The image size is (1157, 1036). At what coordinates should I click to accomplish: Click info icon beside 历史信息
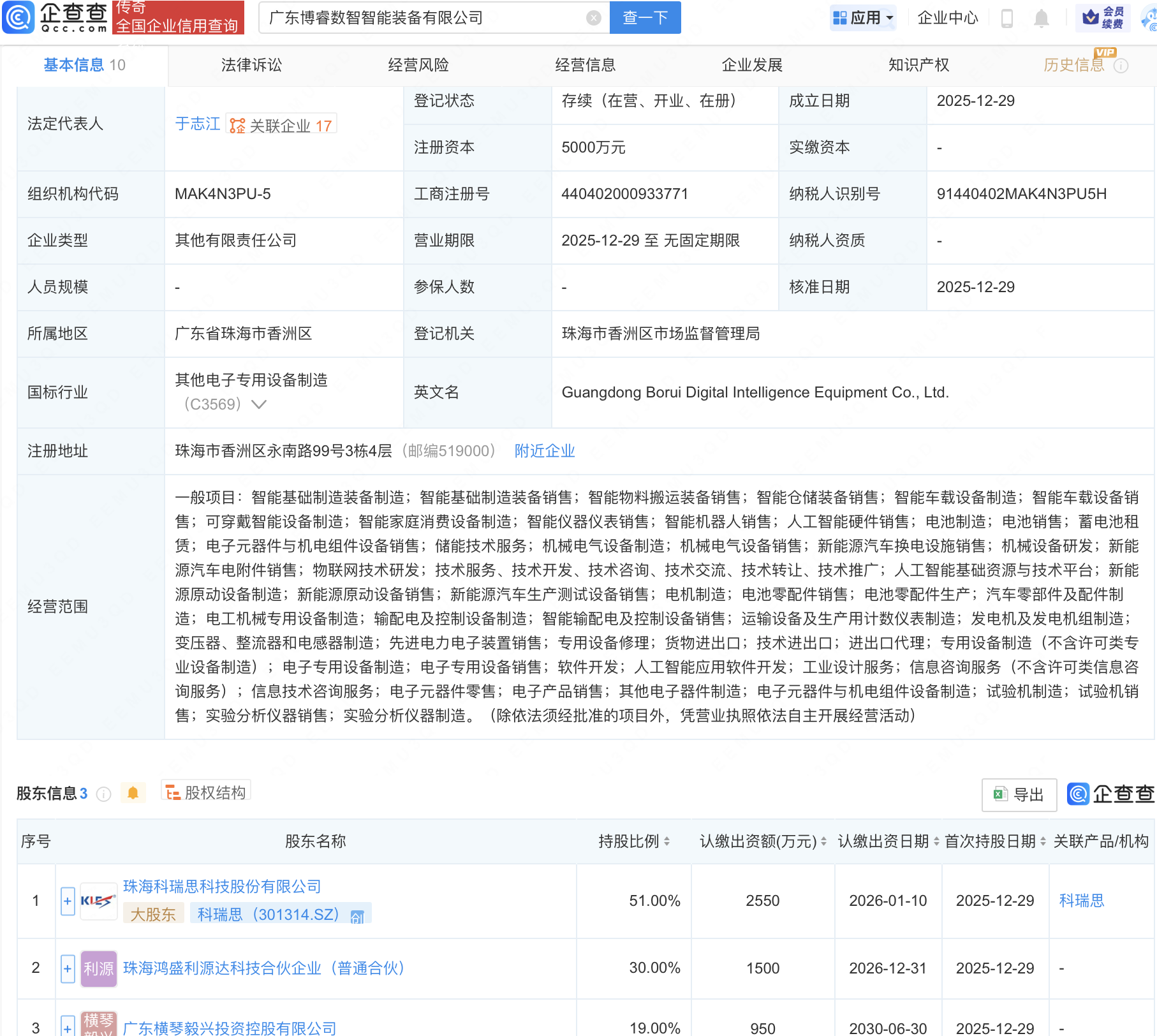click(1122, 64)
